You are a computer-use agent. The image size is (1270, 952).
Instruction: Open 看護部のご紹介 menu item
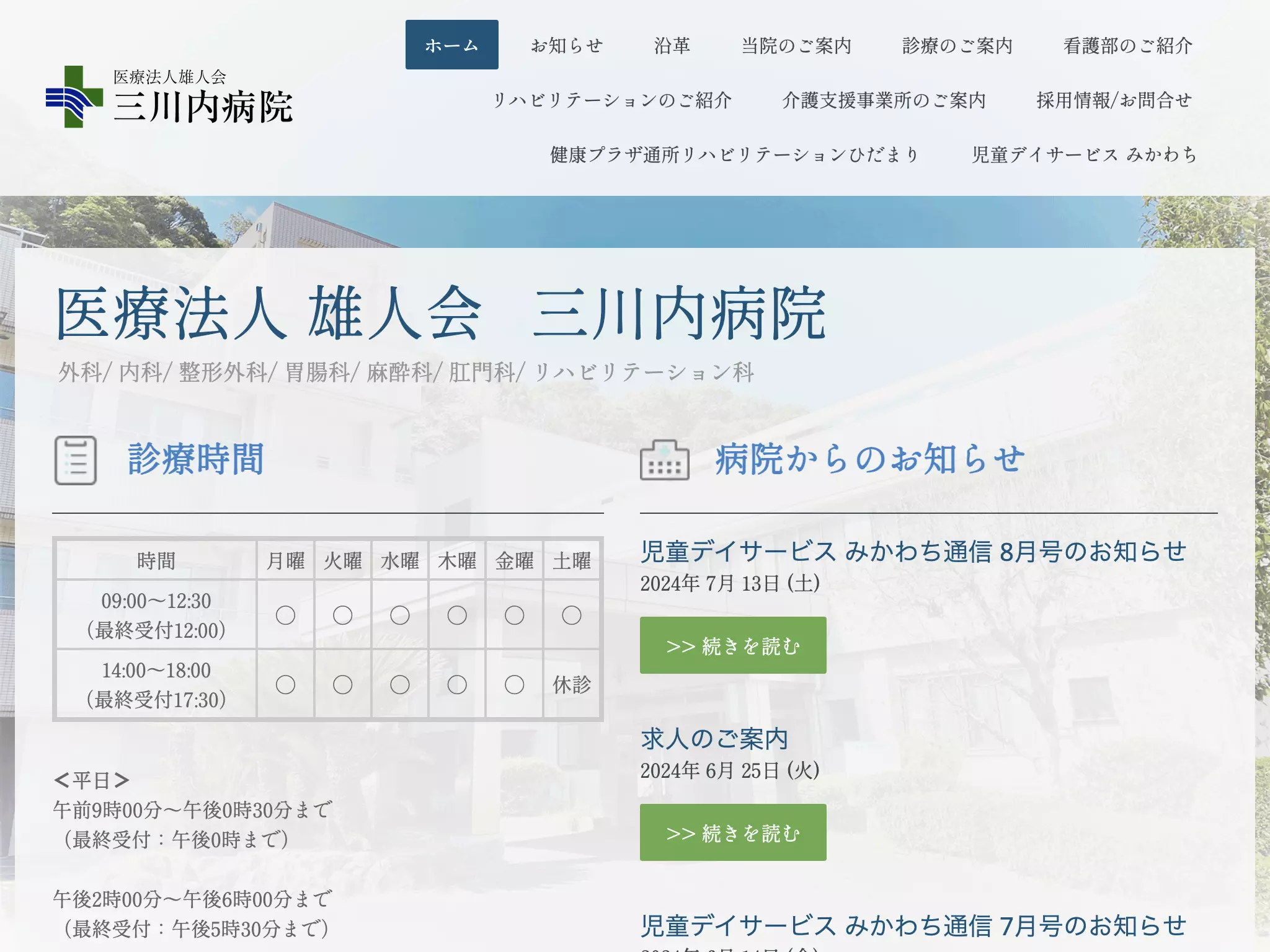click(x=1128, y=45)
